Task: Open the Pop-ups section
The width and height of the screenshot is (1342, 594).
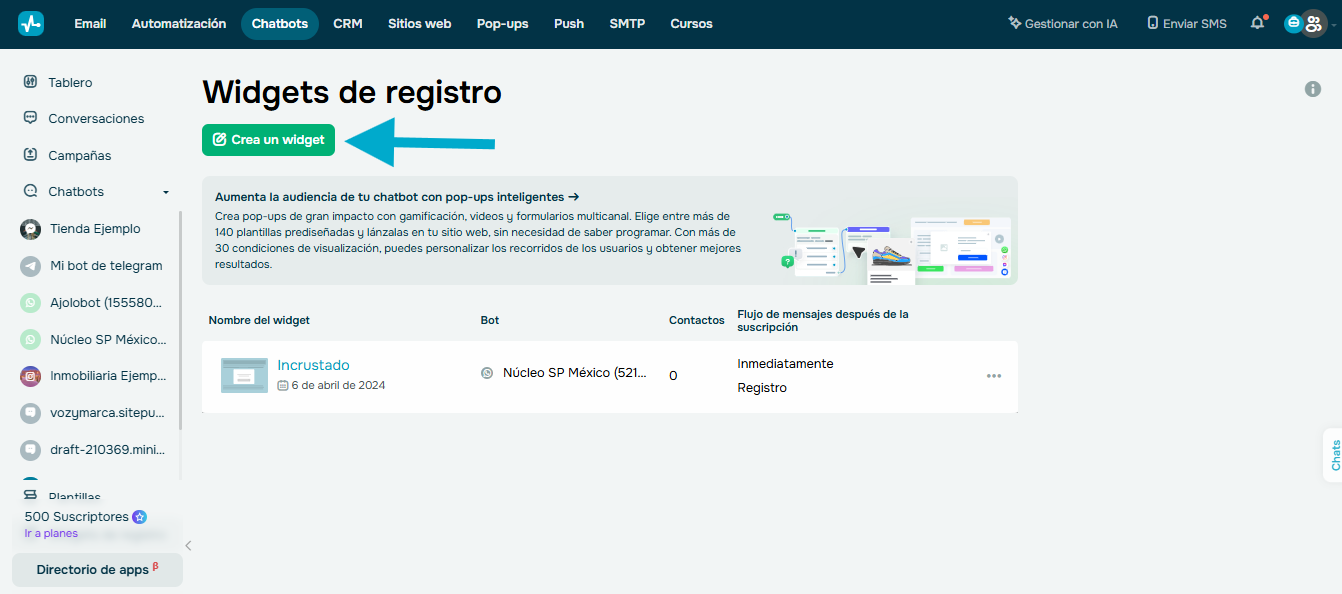Action: point(502,24)
